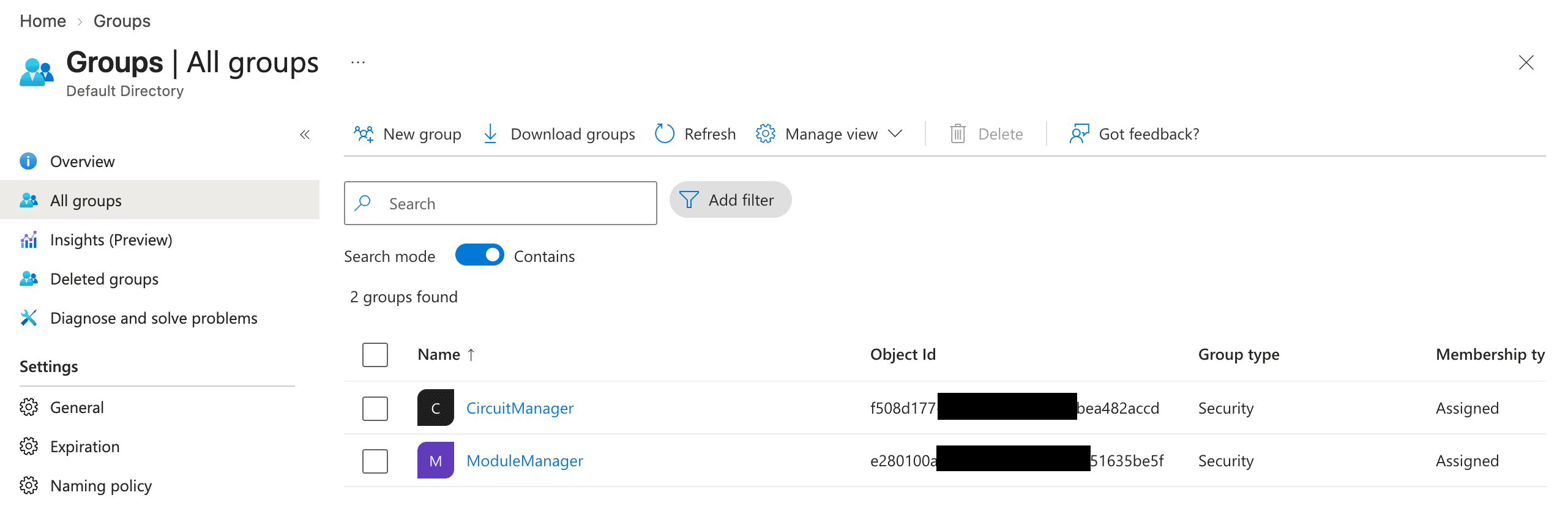Screen dimensions: 1568x514
Task: Click the object ID starting e280100a
Action: tap(1017, 461)
